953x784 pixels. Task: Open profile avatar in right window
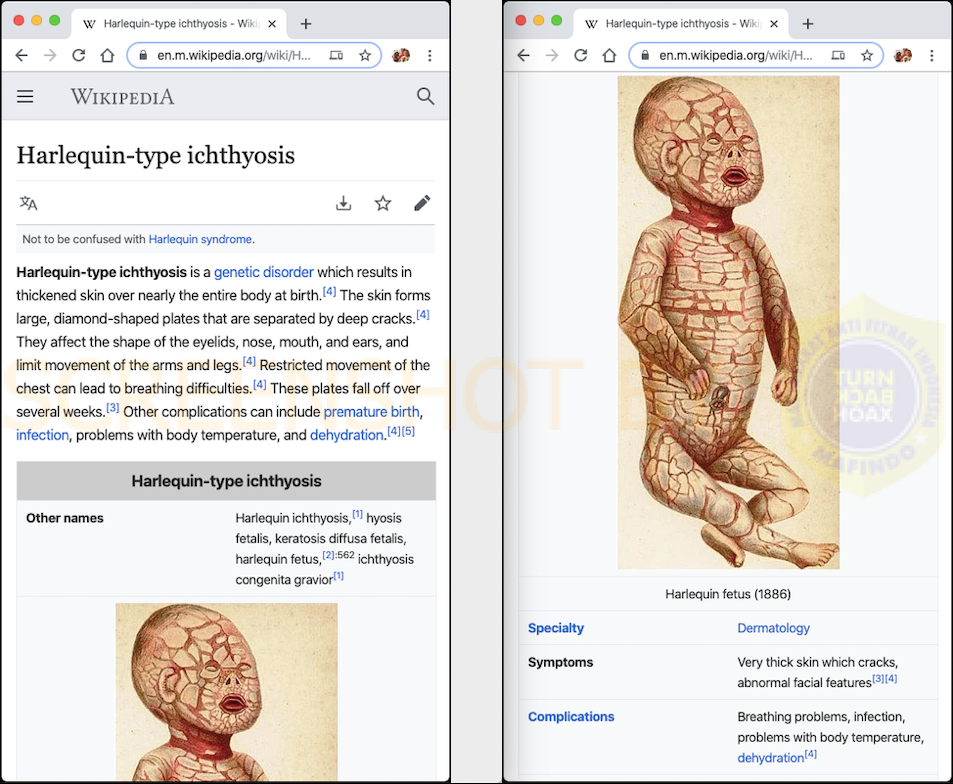point(903,55)
